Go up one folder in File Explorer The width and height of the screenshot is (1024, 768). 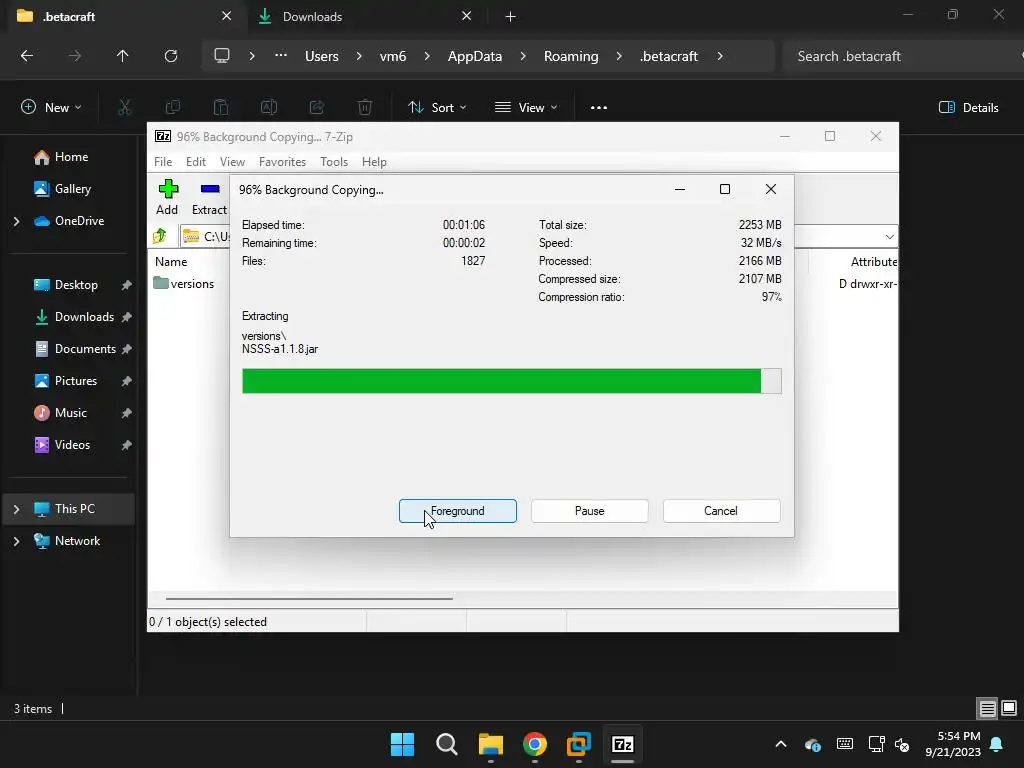(122, 56)
